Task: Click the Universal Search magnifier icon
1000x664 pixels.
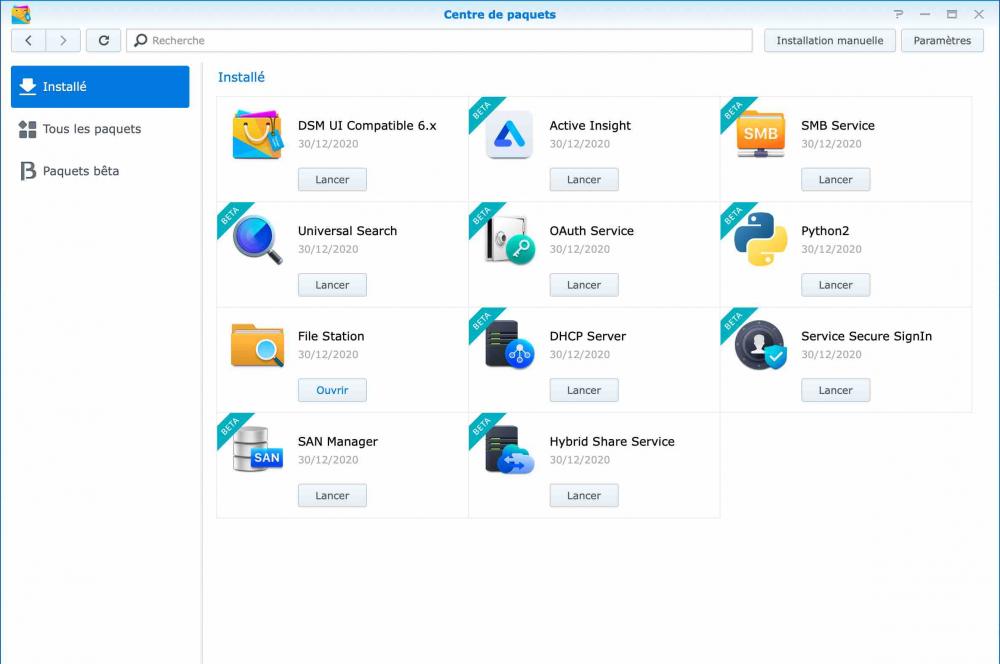Action: pyautogui.click(x=257, y=240)
